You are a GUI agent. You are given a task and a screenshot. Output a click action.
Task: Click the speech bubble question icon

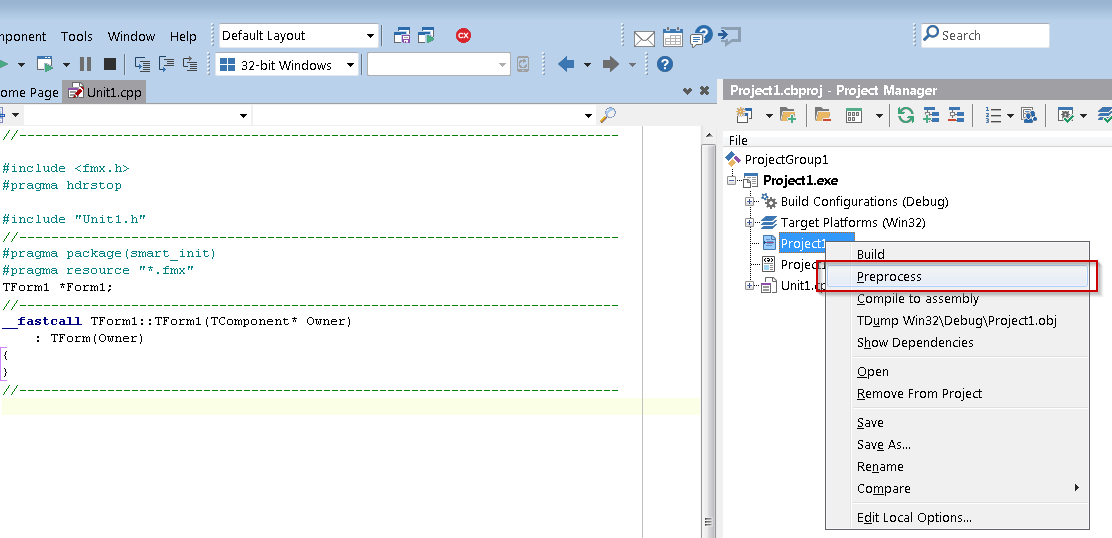point(701,36)
